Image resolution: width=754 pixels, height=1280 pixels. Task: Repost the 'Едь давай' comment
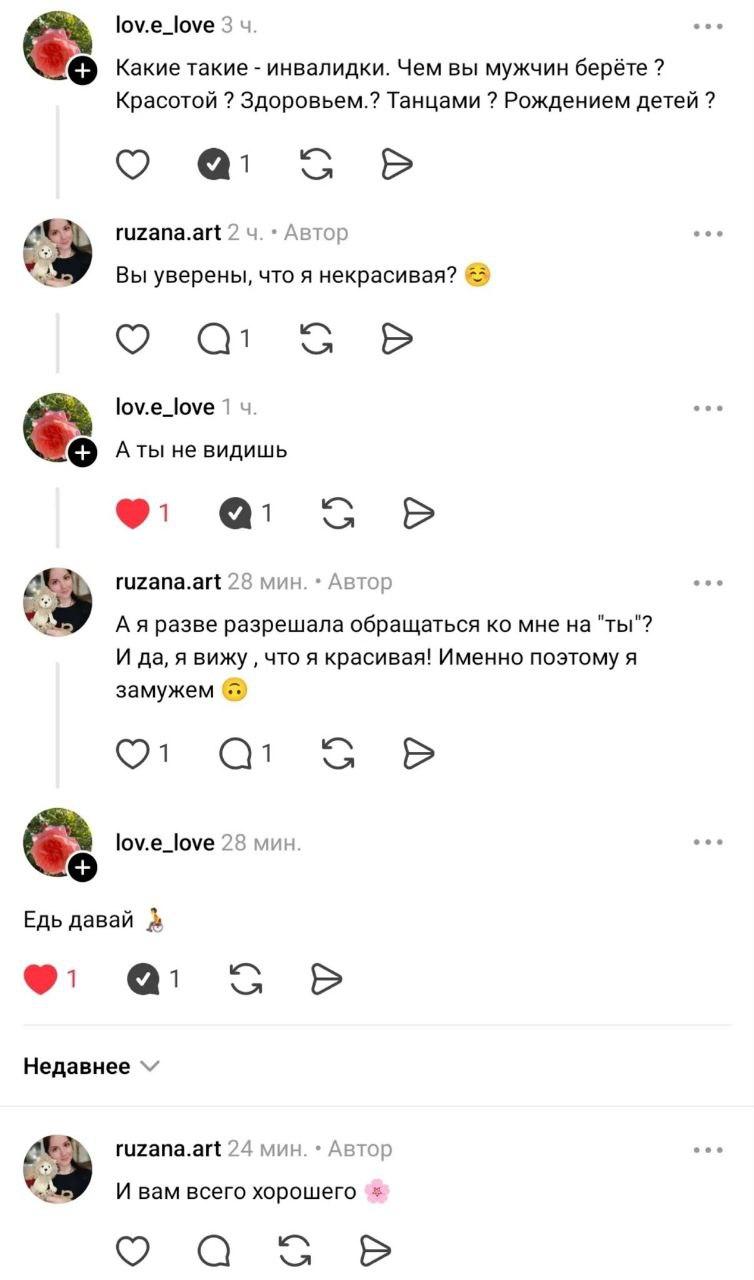[246, 979]
